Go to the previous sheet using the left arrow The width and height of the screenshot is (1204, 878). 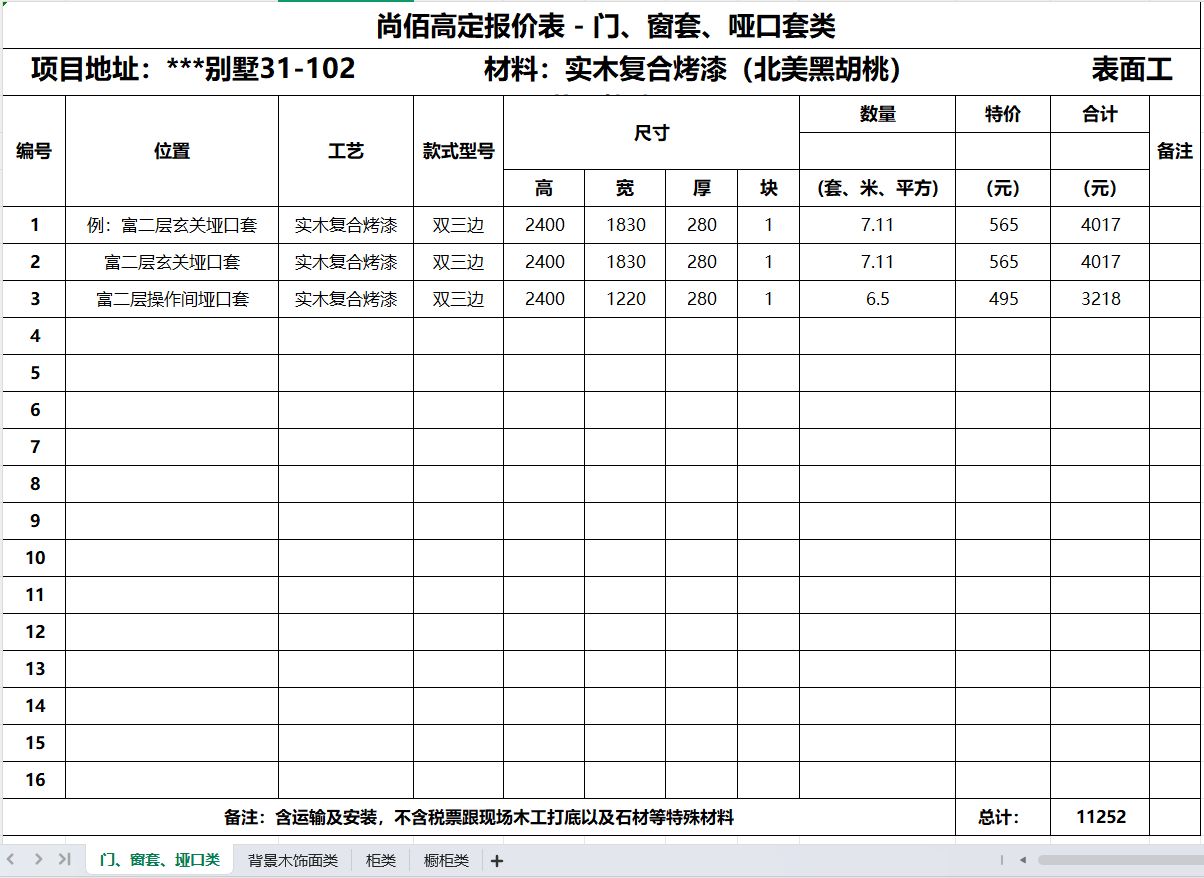[11, 859]
